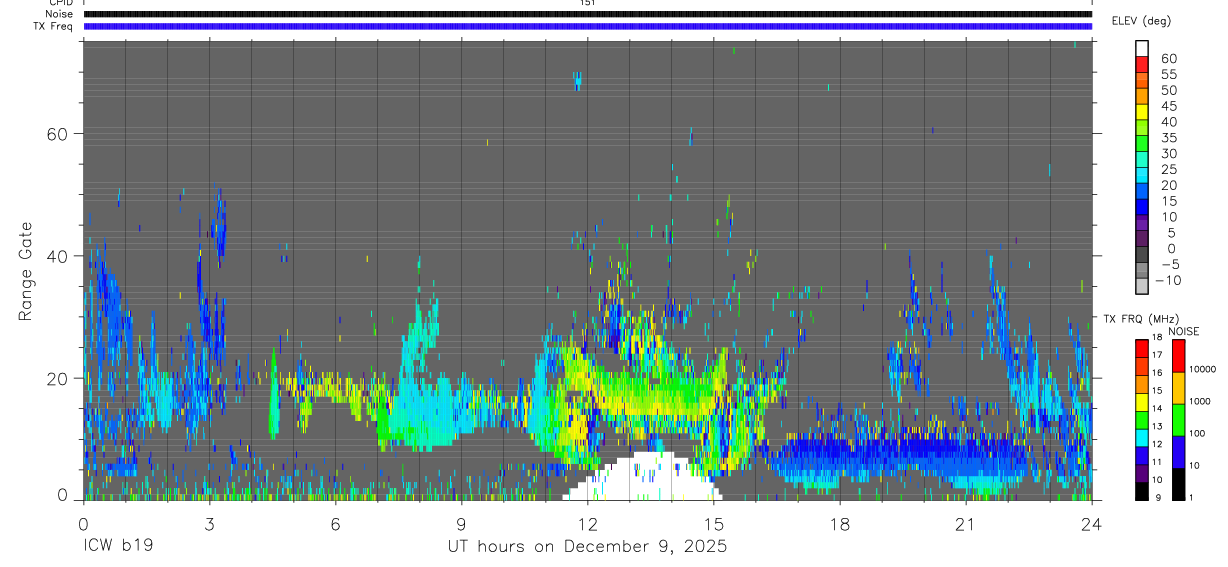
Task: Click the 'UT hours on December 9, 2025' axis title
Action: click(x=586, y=547)
